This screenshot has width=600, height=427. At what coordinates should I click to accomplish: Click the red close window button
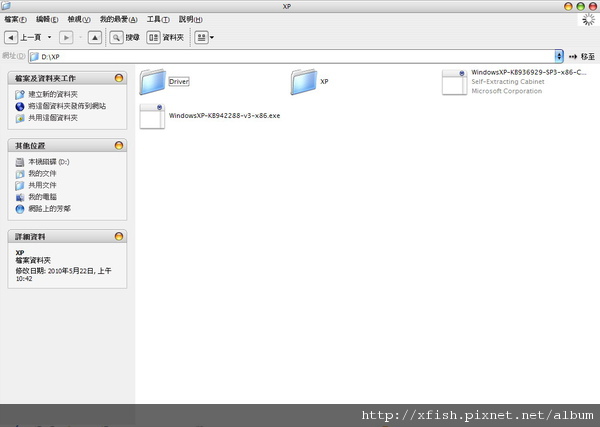[x=593, y=6]
